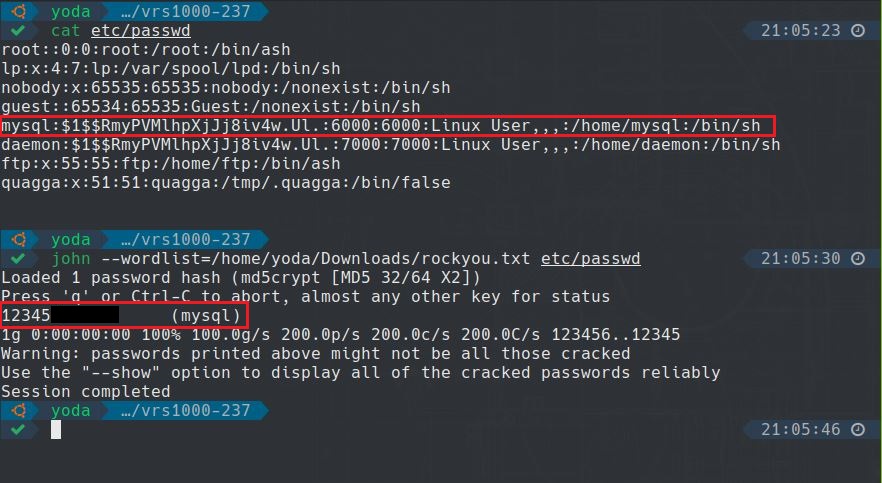Click the mysql hash line in red box

coord(386,126)
